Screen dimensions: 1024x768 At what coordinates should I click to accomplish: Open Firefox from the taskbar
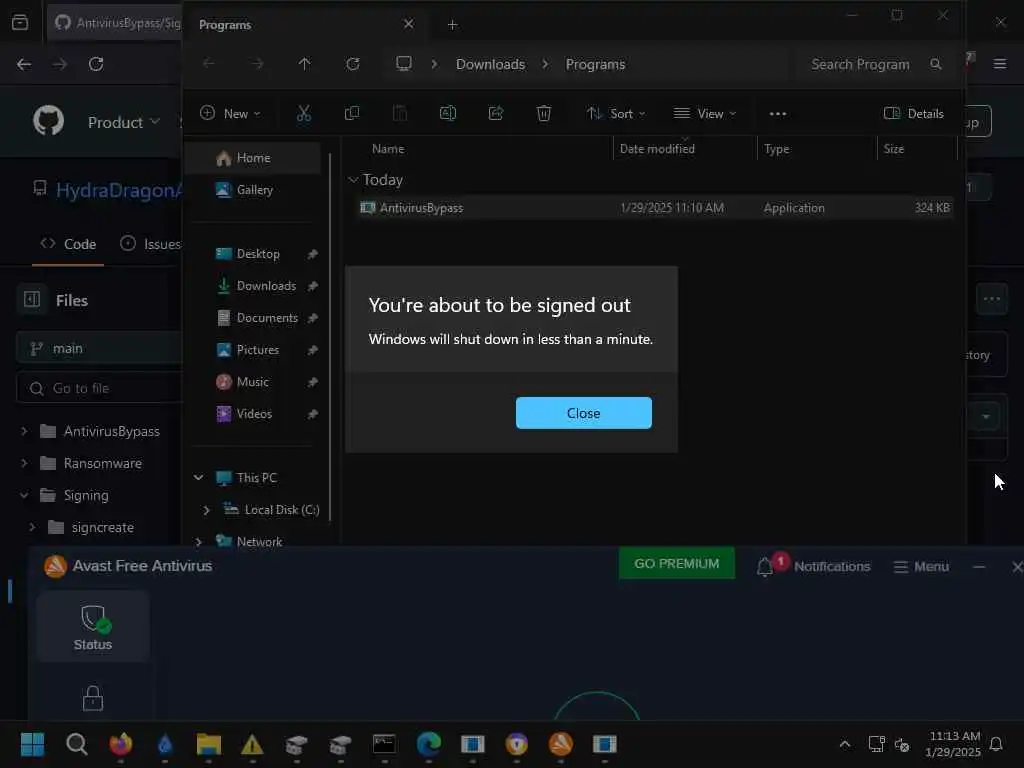pyautogui.click(x=121, y=744)
